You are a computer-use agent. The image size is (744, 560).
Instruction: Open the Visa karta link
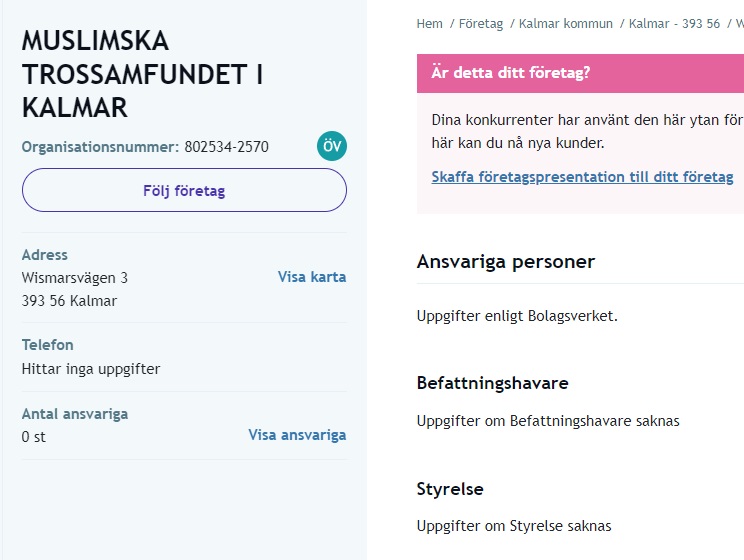[x=312, y=277]
